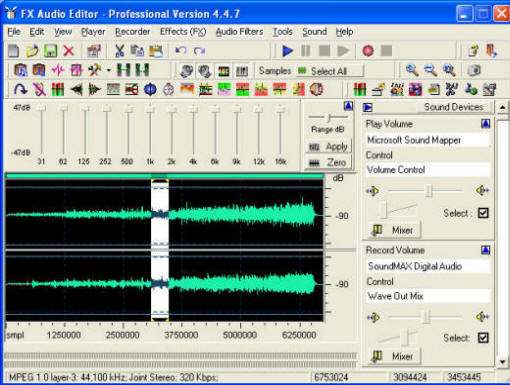Viewport: 510px width, 385px height.
Task: Open Mixer under Play Volume
Action: click(395, 230)
